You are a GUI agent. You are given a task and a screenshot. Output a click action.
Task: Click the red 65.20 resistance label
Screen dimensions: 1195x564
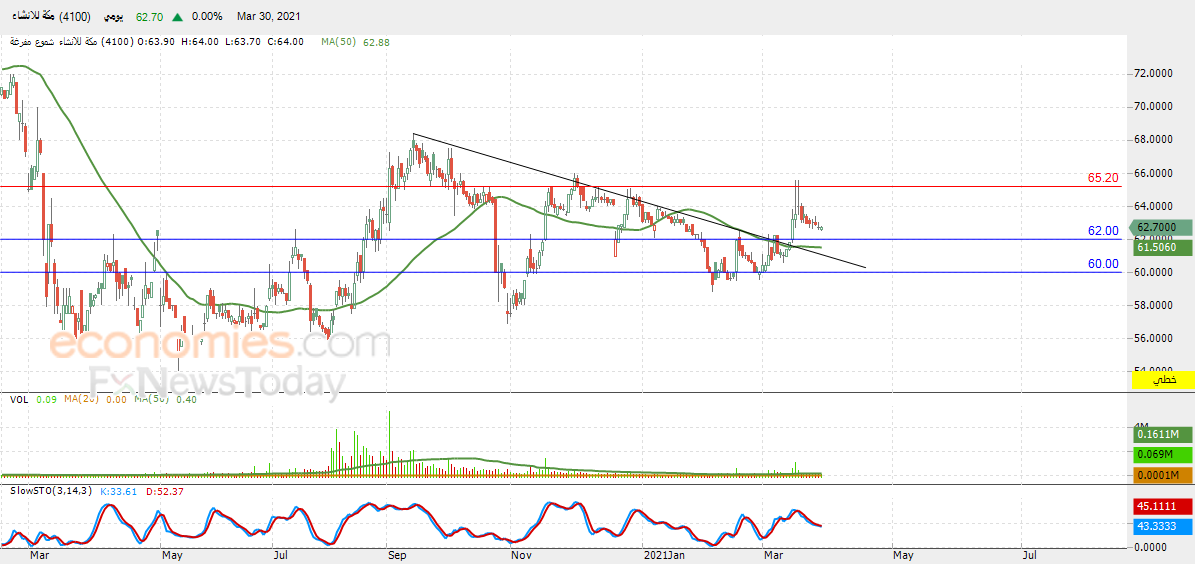[x=1103, y=178]
